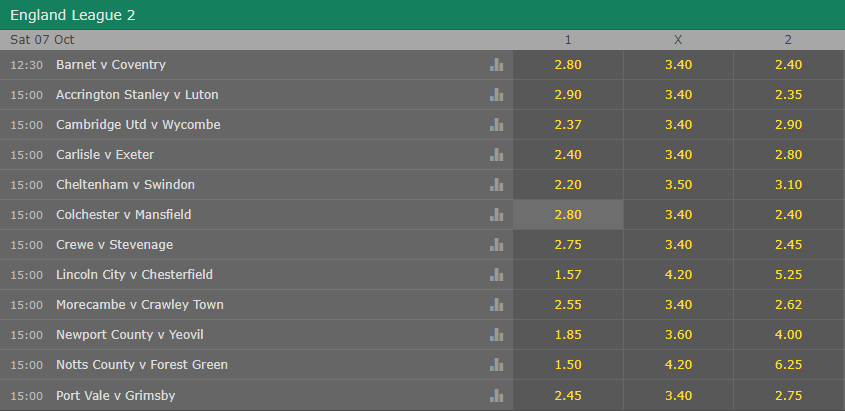Show statistics icon for Lincoln City v Chesterfield
Image resolution: width=845 pixels, height=411 pixels.
496,275
